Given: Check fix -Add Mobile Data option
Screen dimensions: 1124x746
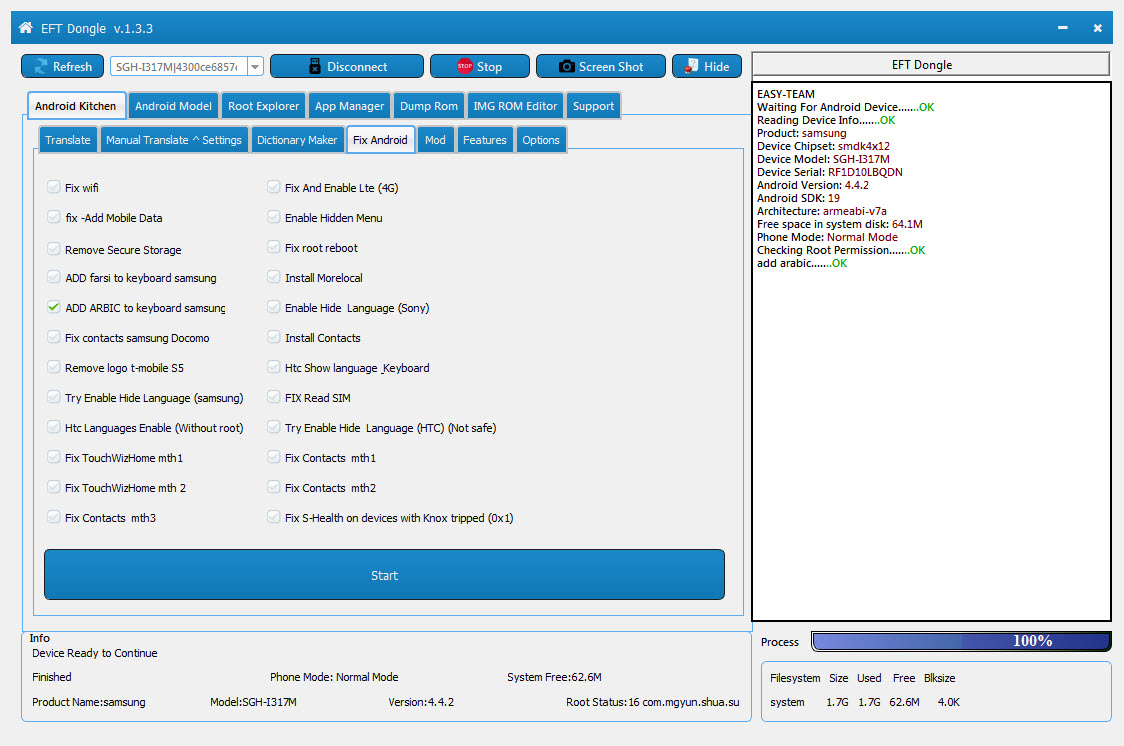Looking at the screenshot, I should [x=54, y=217].
